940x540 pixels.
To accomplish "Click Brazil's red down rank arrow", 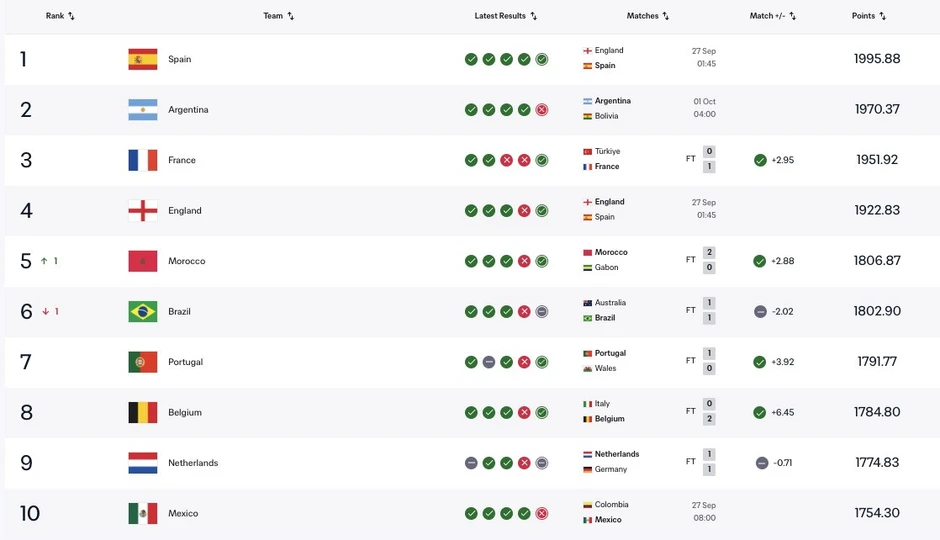I will coord(46,312).
